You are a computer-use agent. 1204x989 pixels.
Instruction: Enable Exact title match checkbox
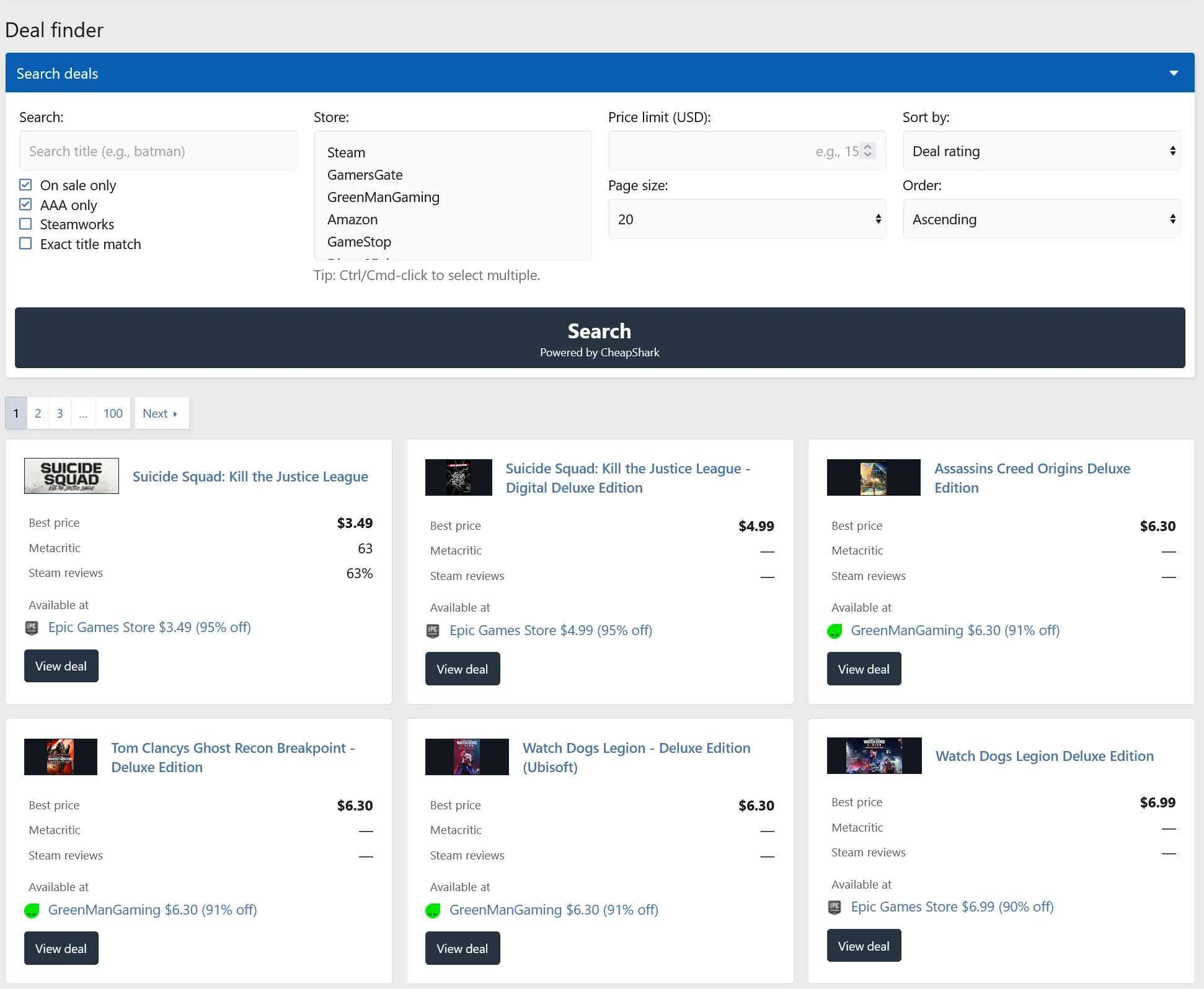25,244
